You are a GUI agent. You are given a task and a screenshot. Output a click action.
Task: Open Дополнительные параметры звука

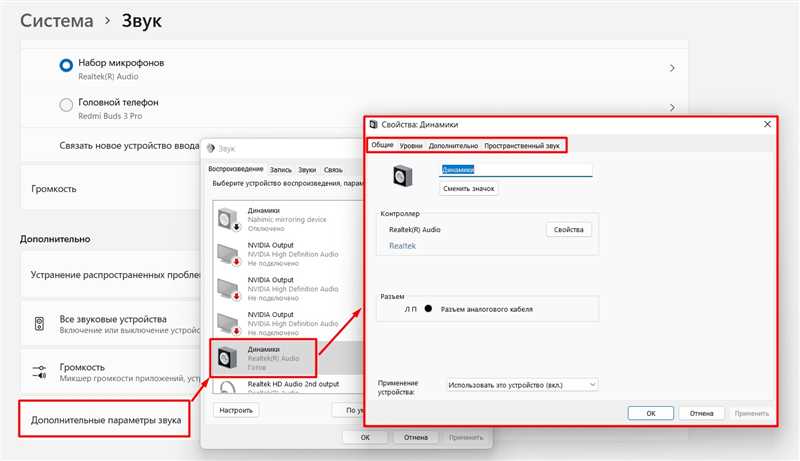(106, 420)
